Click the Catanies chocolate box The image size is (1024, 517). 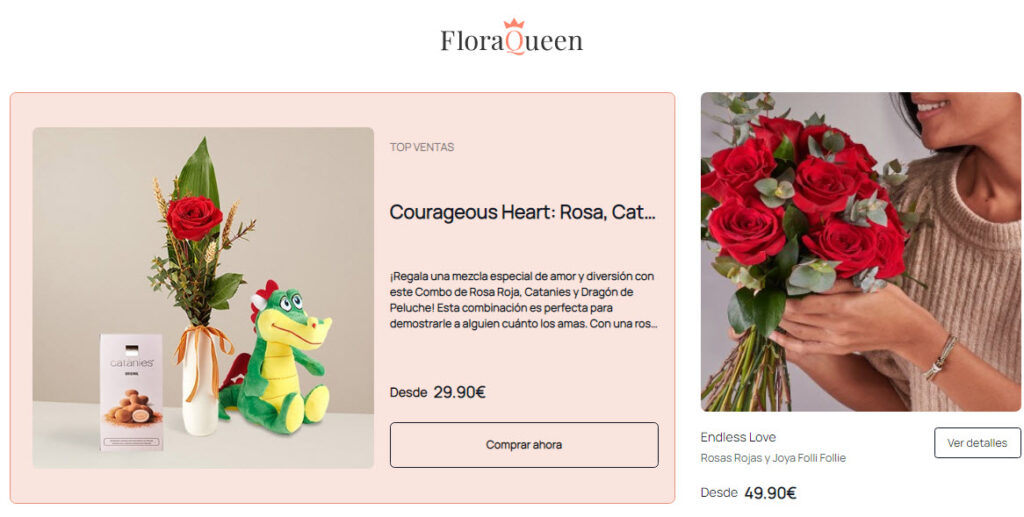coord(131,391)
